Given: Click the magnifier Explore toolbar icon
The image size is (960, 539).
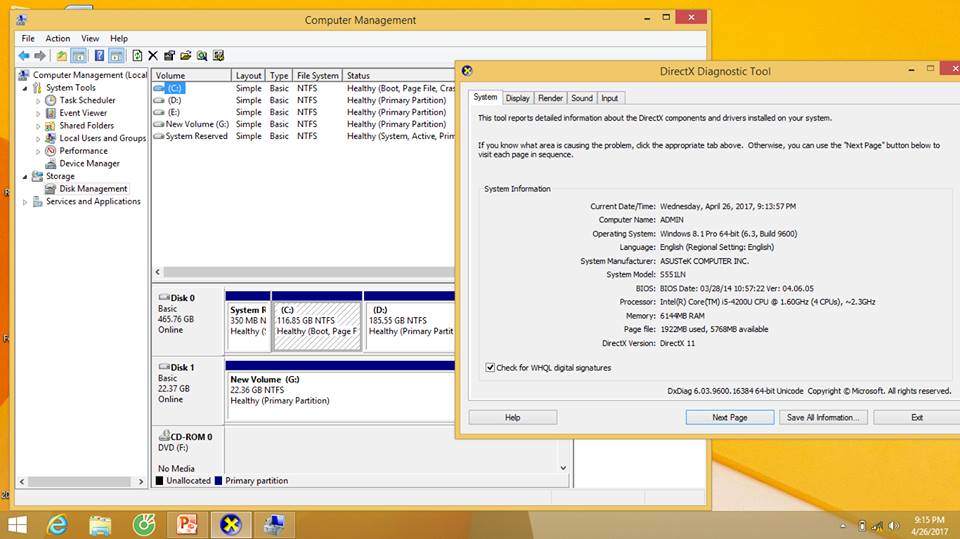Looking at the screenshot, I should pyautogui.click(x=202, y=56).
